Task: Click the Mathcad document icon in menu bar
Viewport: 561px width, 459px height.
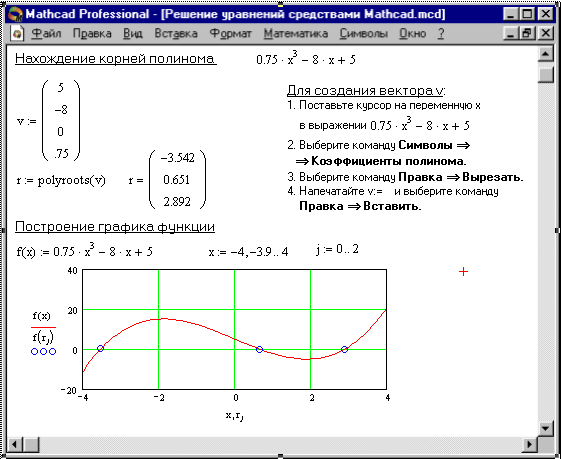Action: pyautogui.click(x=16, y=34)
